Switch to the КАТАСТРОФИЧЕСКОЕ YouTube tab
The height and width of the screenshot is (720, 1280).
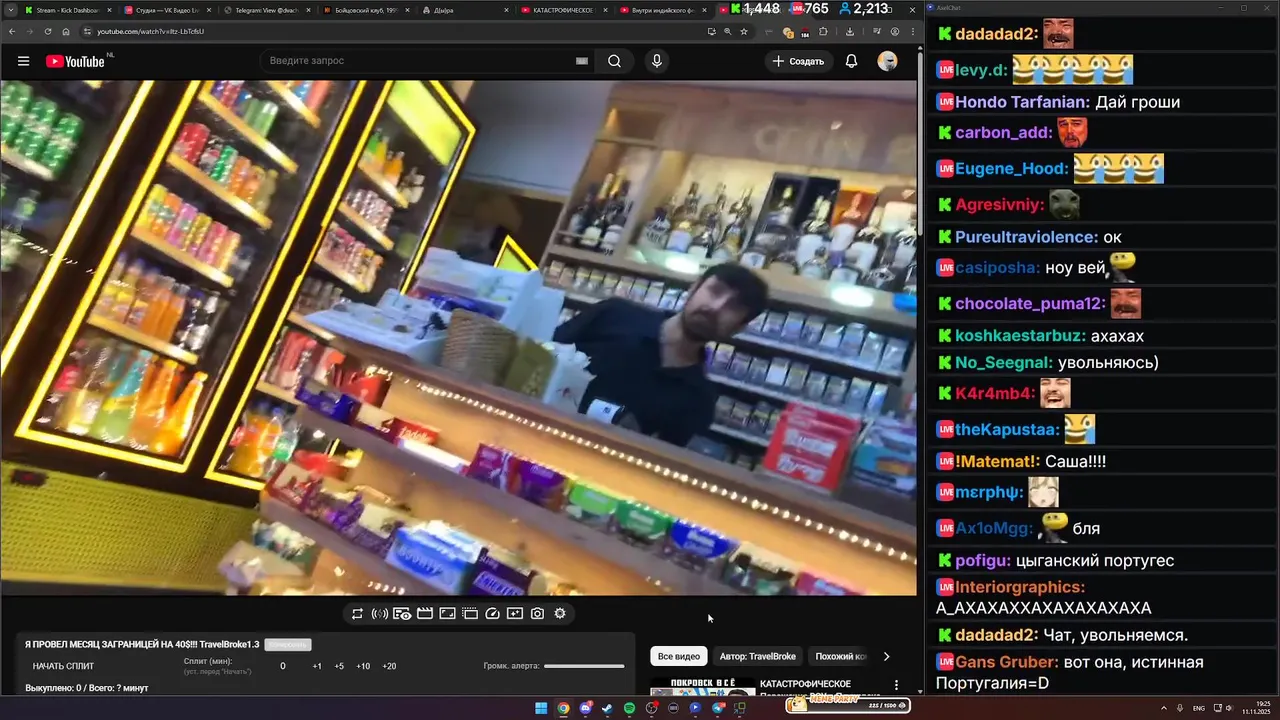click(x=562, y=10)
